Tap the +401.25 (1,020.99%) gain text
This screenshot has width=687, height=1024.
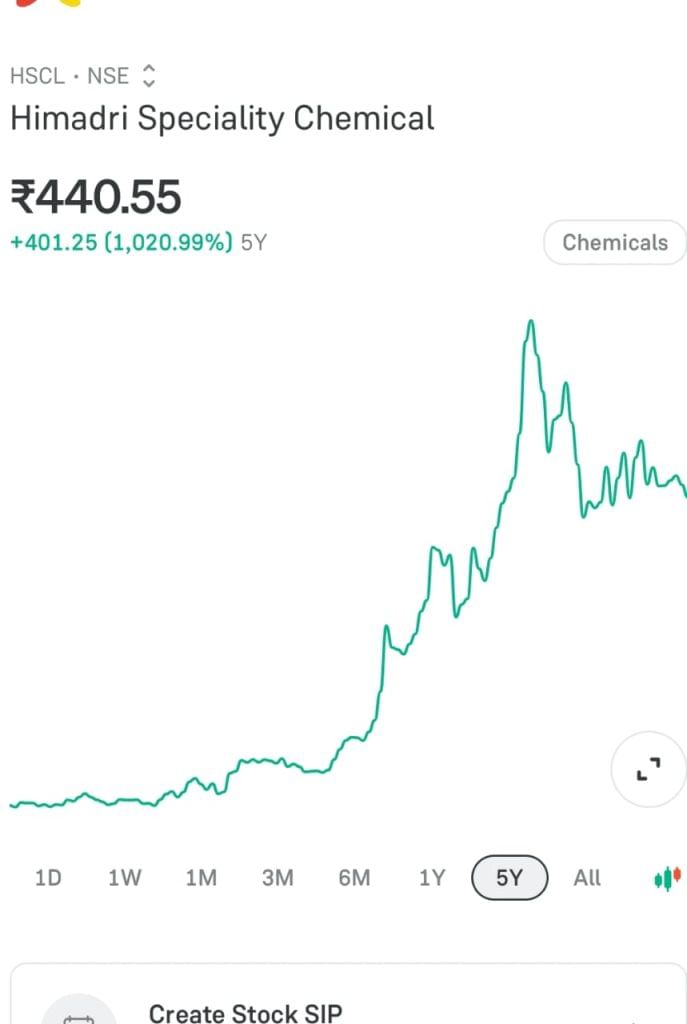click(121, 242)
